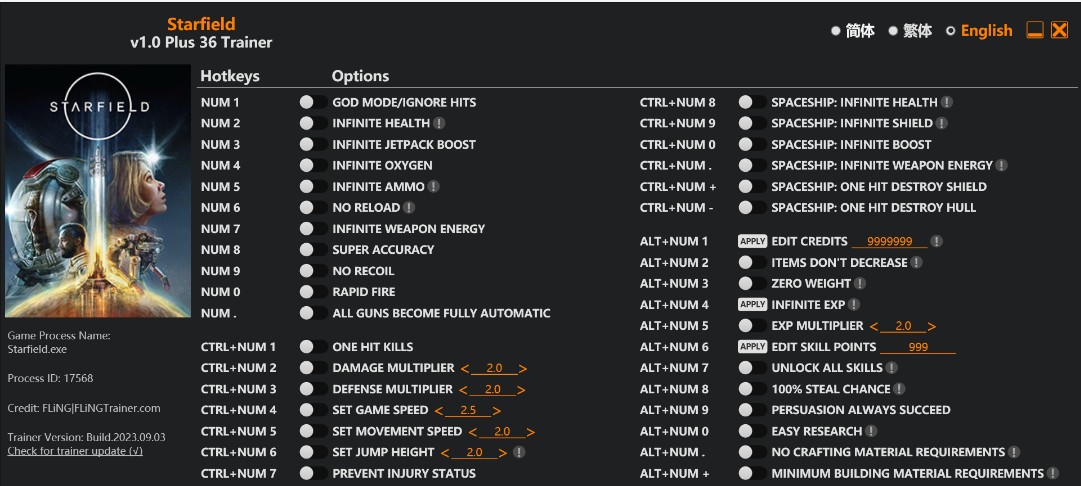Click info icon beside Spaceship: Infinite Weapon Energy

(1002, 165)
